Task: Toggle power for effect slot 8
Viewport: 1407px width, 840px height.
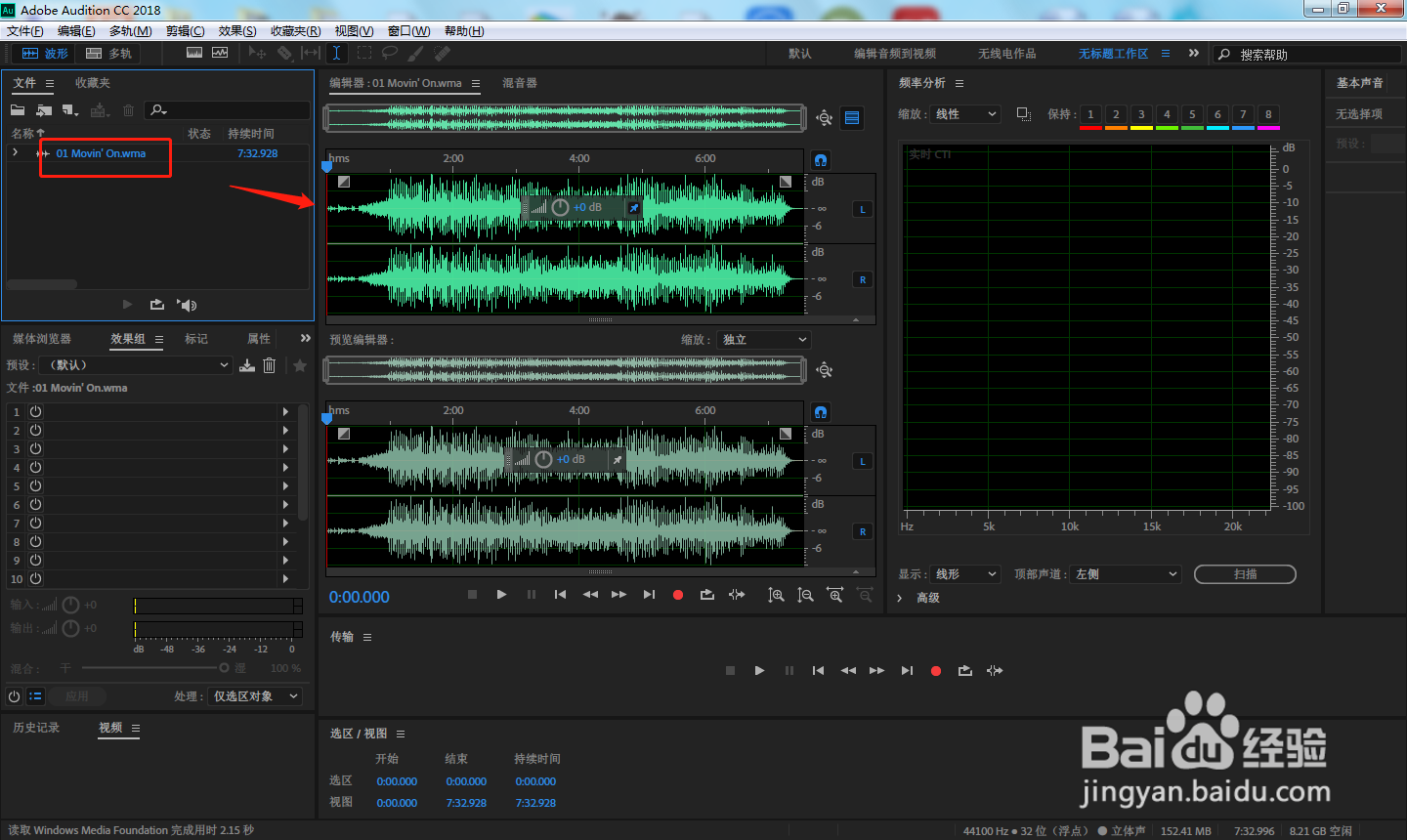Action: coord(35,542)
